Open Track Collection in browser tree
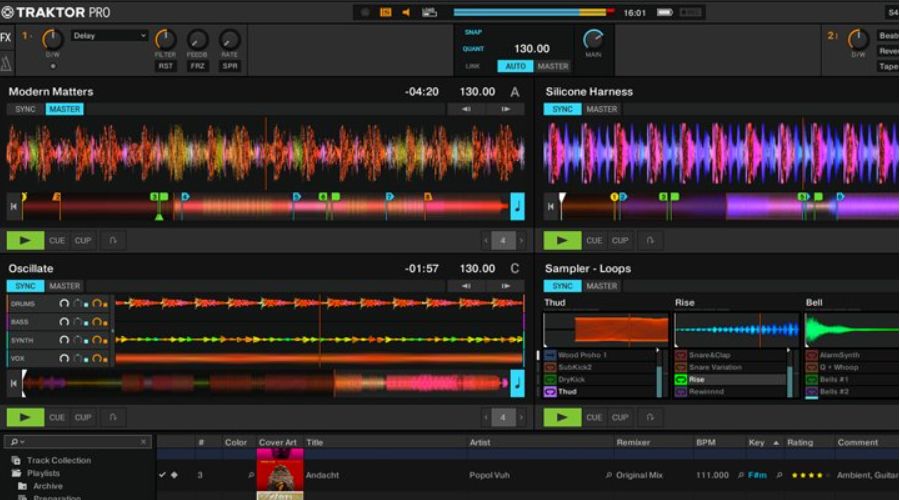The height and width of the screenshot is (500, 900). [x=59, y=460]
